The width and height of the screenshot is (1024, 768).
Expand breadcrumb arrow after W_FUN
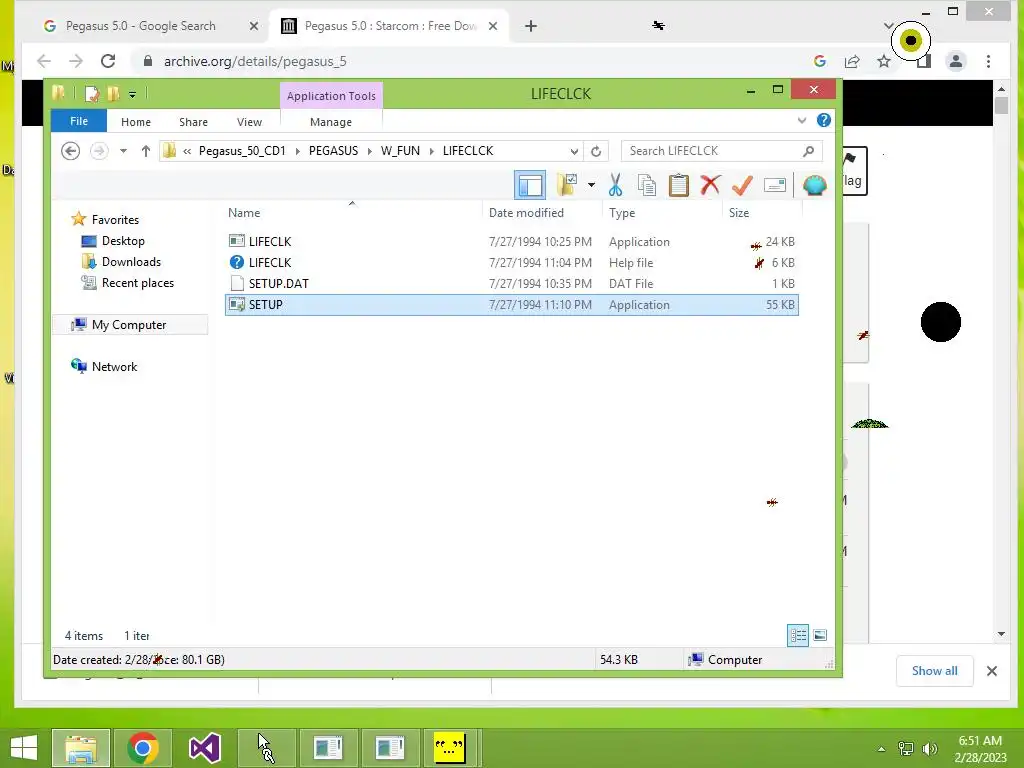pyautogui.click(x=432, y=151)
